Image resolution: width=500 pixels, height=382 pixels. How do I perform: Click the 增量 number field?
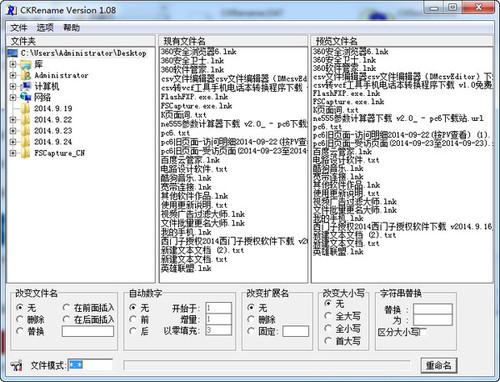218,319
